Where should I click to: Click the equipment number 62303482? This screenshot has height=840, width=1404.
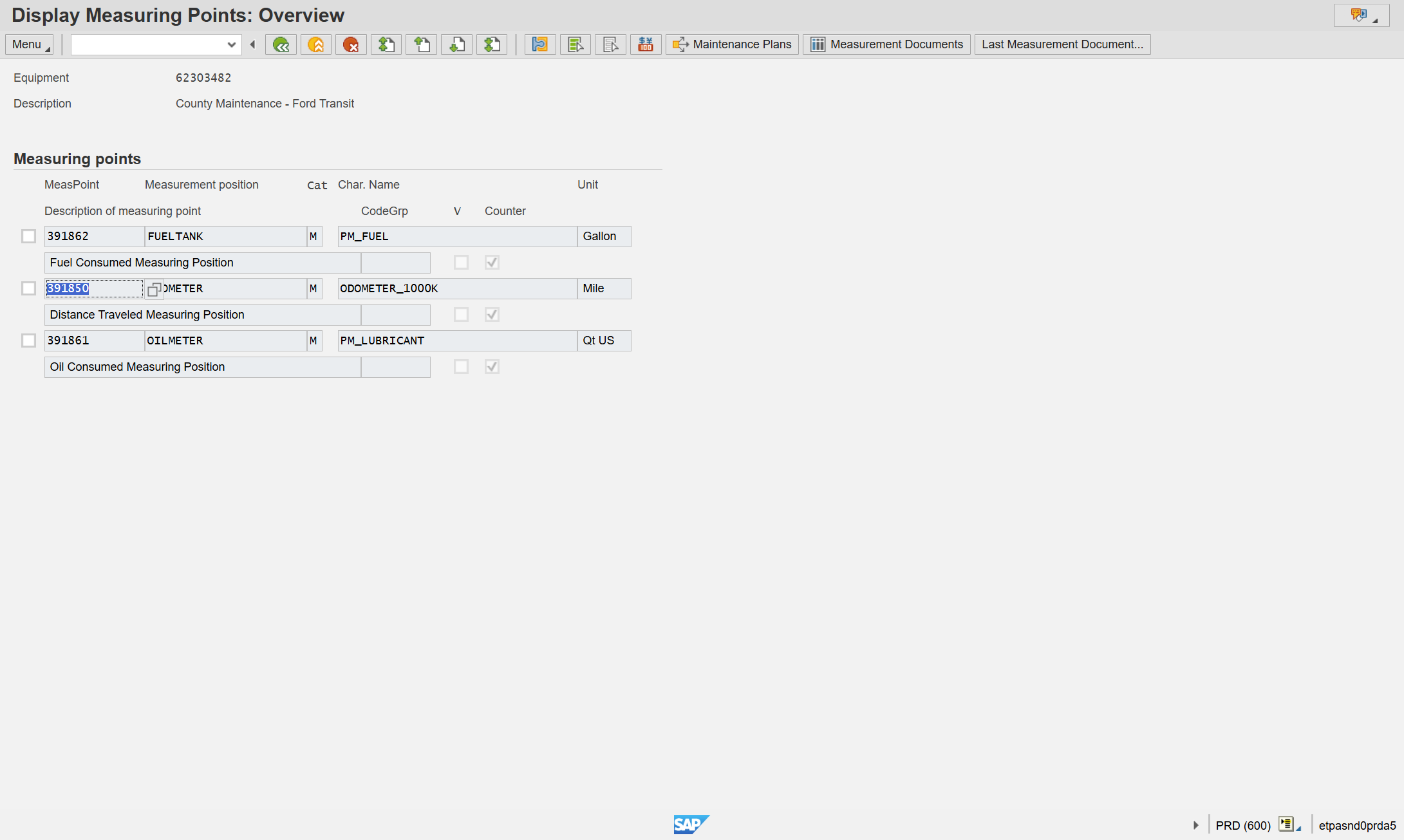point(203,78)
